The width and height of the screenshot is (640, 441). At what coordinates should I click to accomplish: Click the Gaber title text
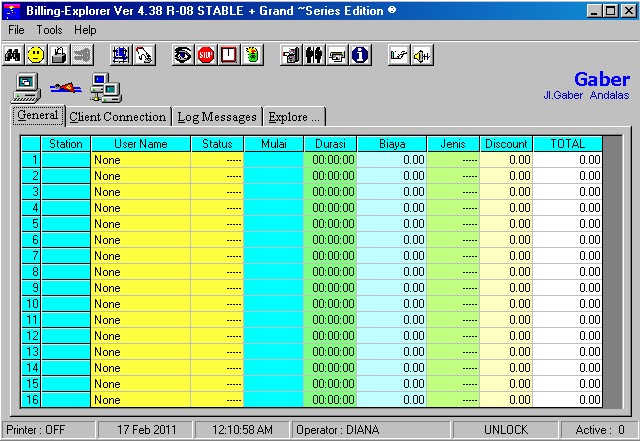coord(602,79)
